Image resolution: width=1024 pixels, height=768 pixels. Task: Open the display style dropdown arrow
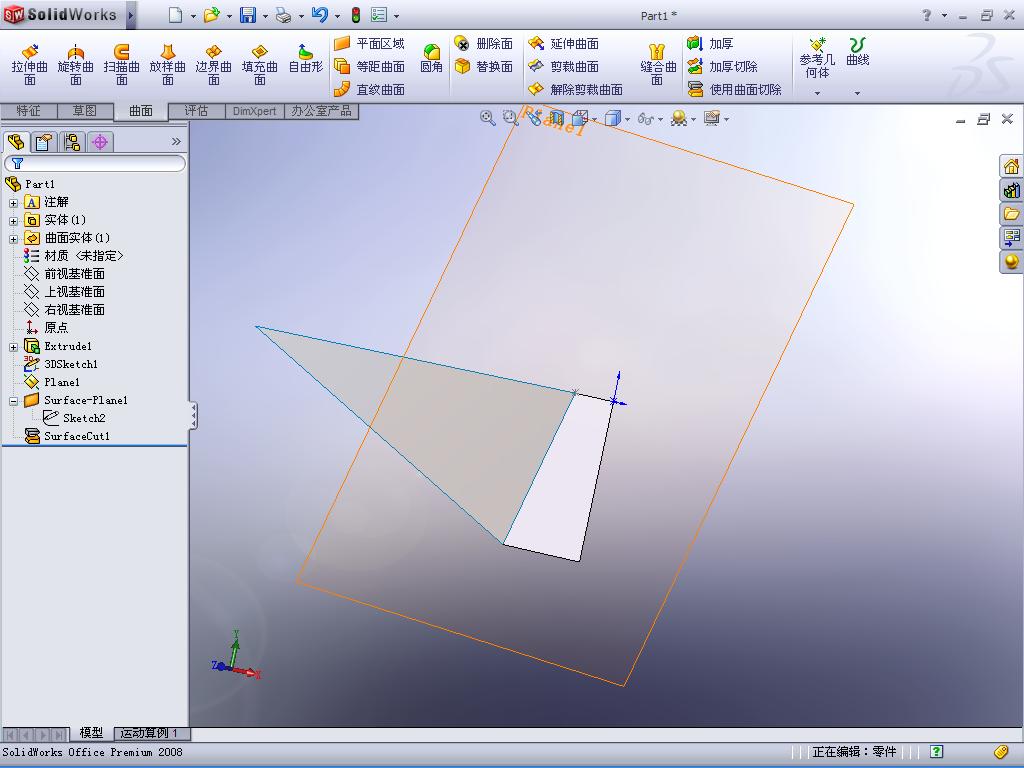click(x=628, y=120)
